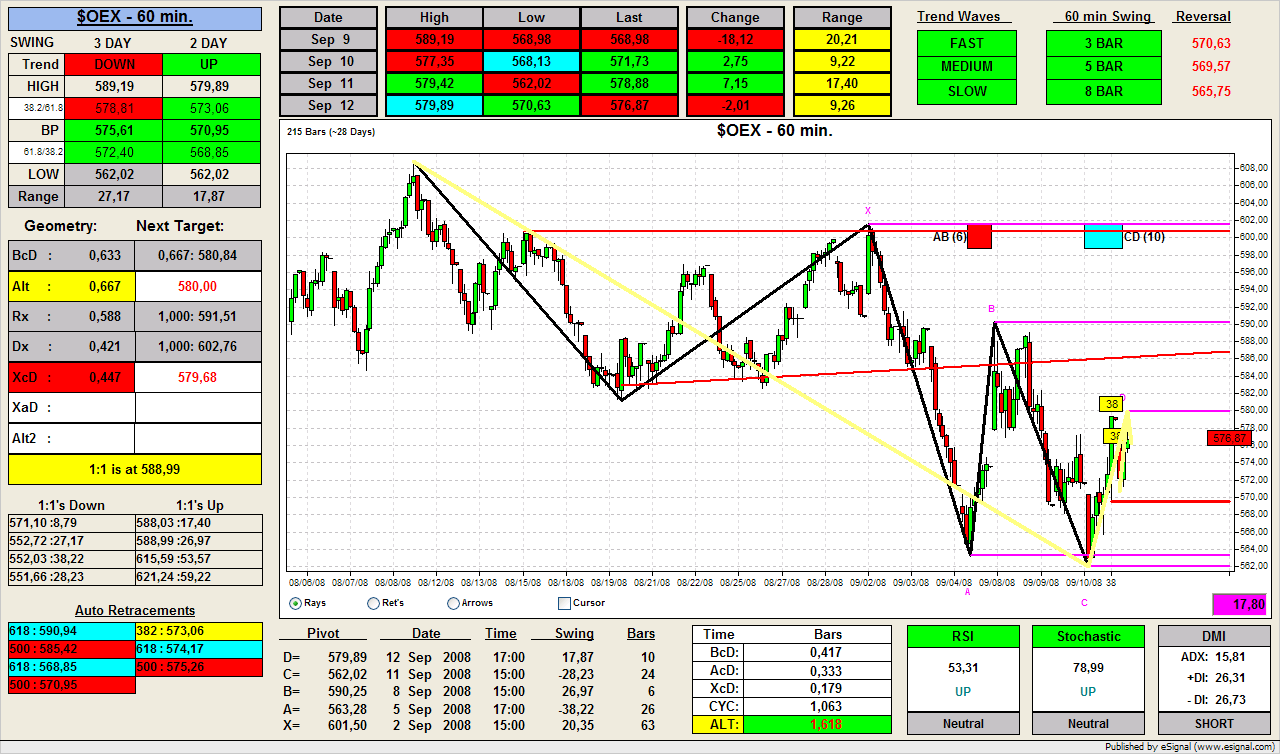Select the 3 BAR swing button

[x=1104, y=43]
